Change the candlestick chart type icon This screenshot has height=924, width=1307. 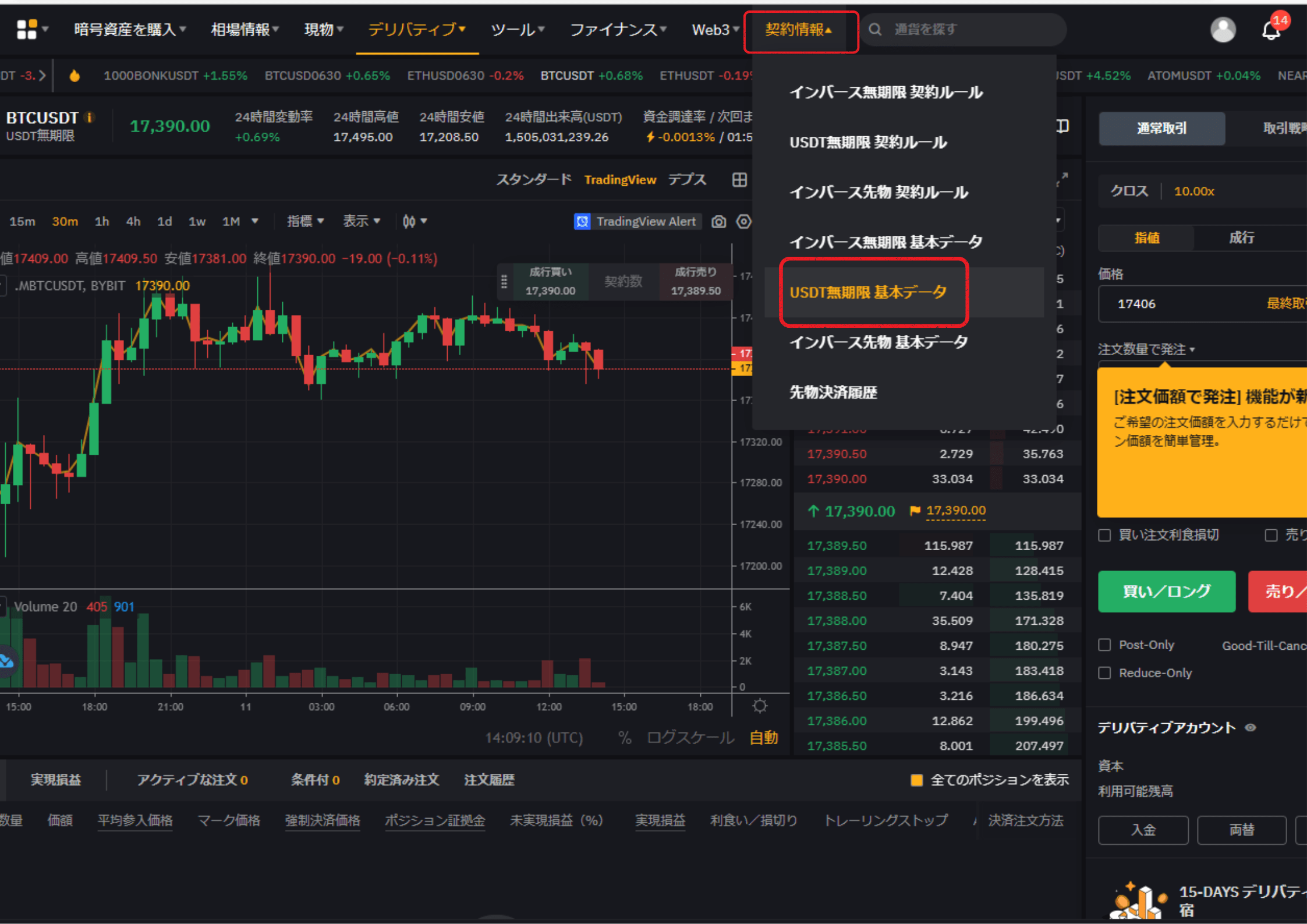(409, 221)
